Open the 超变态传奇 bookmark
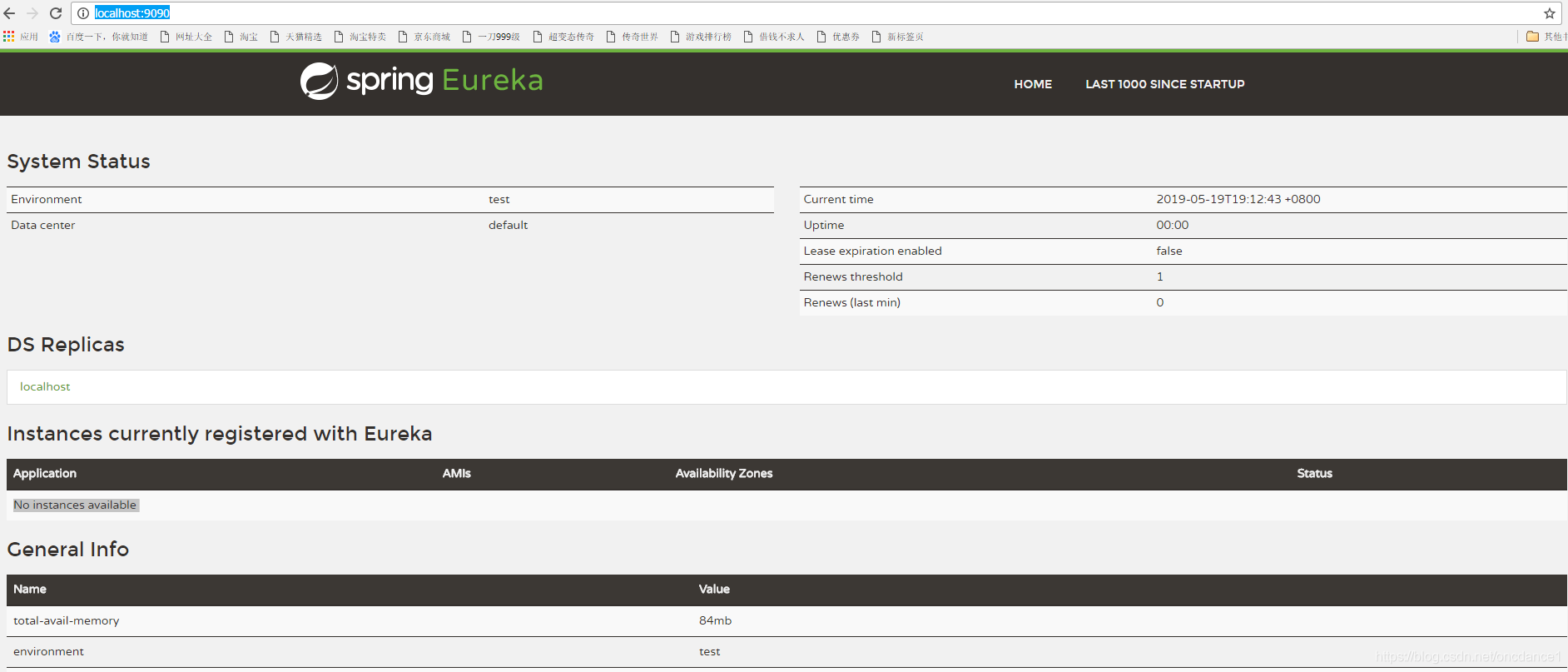This screenshot has height=672, width=1568. (563, 37)
